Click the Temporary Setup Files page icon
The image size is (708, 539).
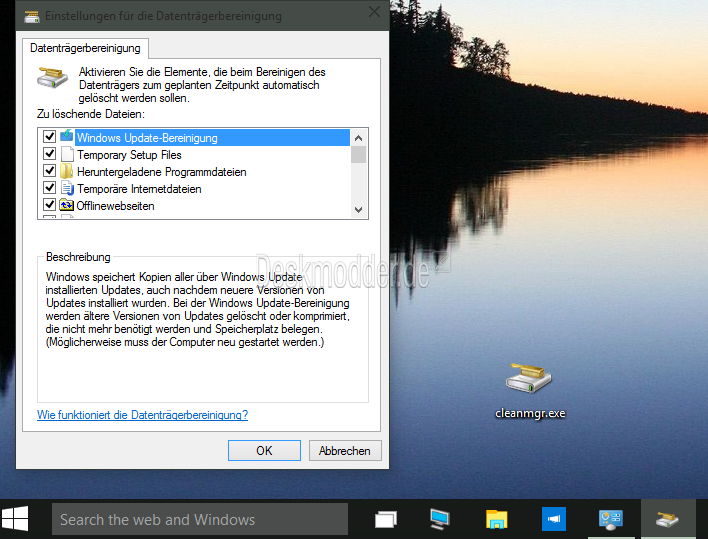pyautogui.click(x=67, y=154)
